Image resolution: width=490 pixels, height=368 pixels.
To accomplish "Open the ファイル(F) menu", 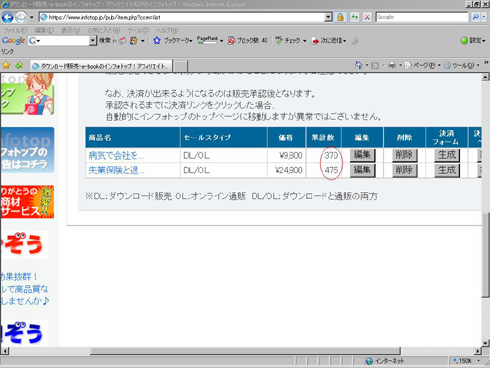I will click(15, 30).
